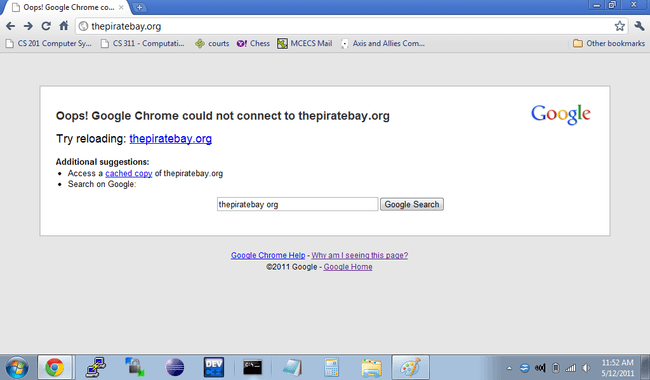This screenshot has height=380, width=650.
Task: Open the Chrome wrench menu
Action: pos(639,26)
